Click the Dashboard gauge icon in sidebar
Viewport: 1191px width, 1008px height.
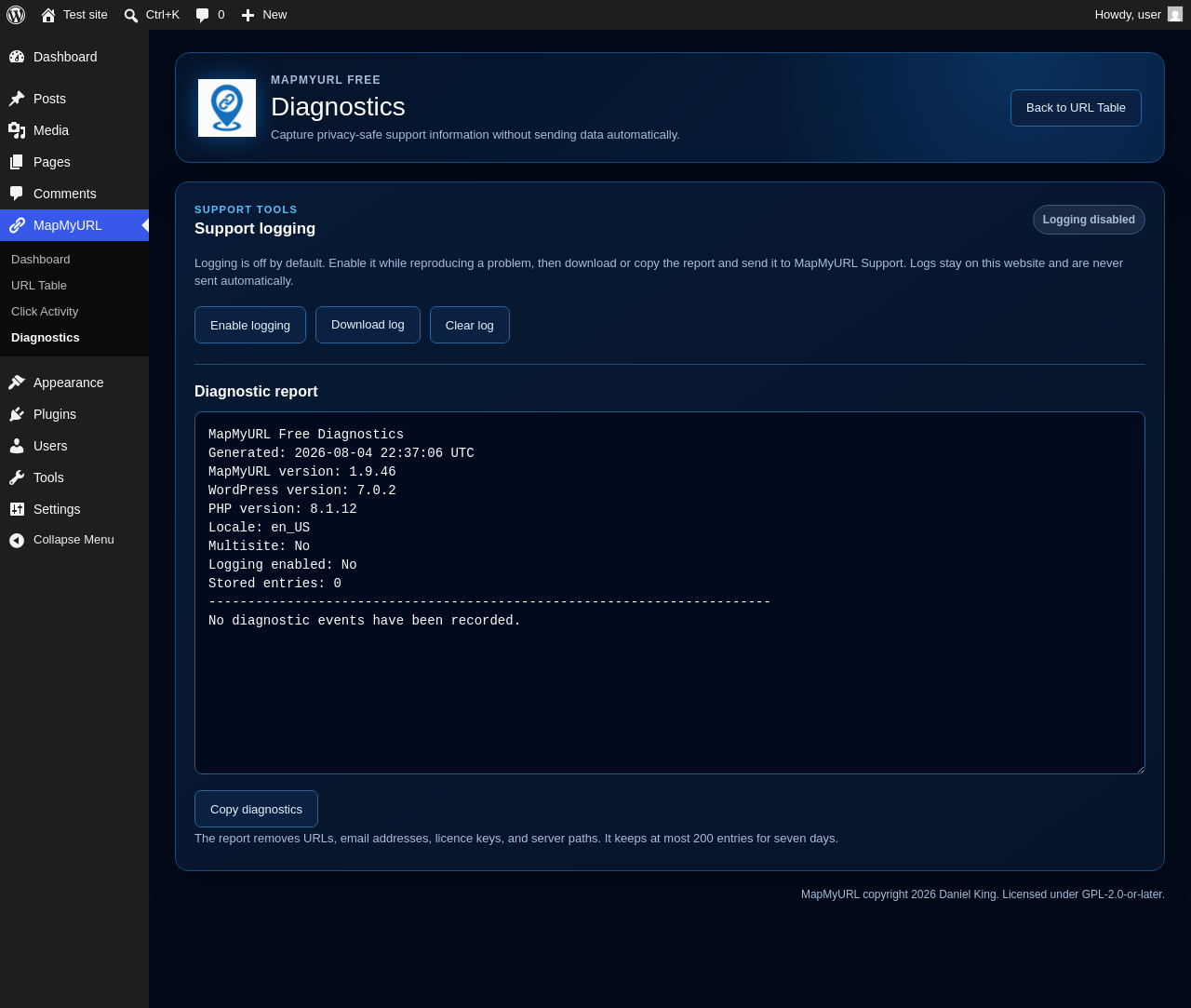point(17,57)
